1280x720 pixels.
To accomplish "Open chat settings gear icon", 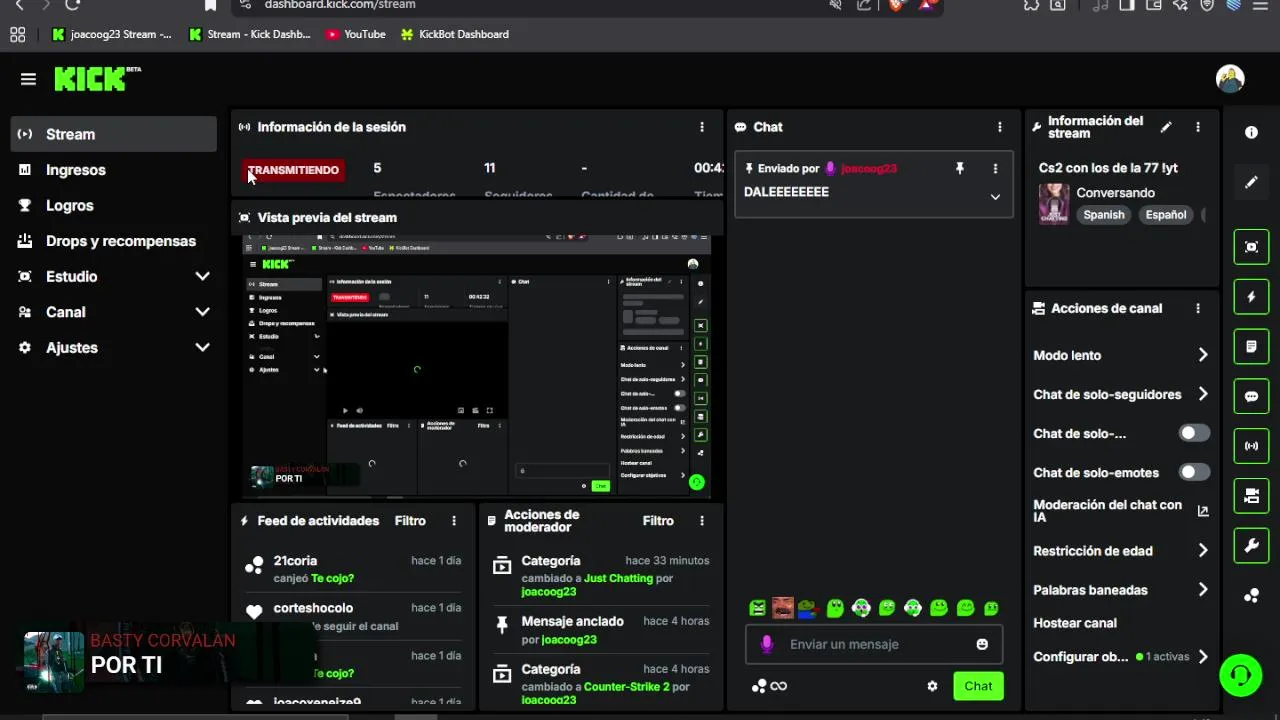I will [932, 686].
